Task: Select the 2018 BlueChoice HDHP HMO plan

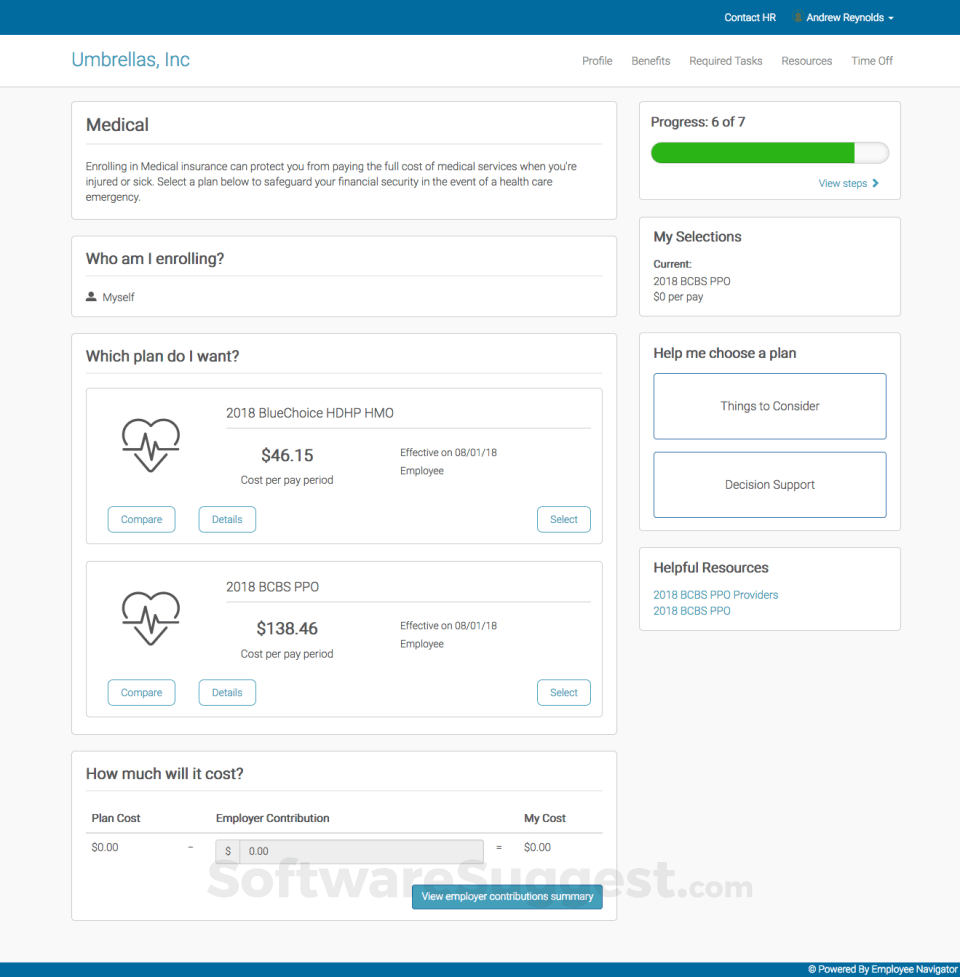Action: point(563,519)
